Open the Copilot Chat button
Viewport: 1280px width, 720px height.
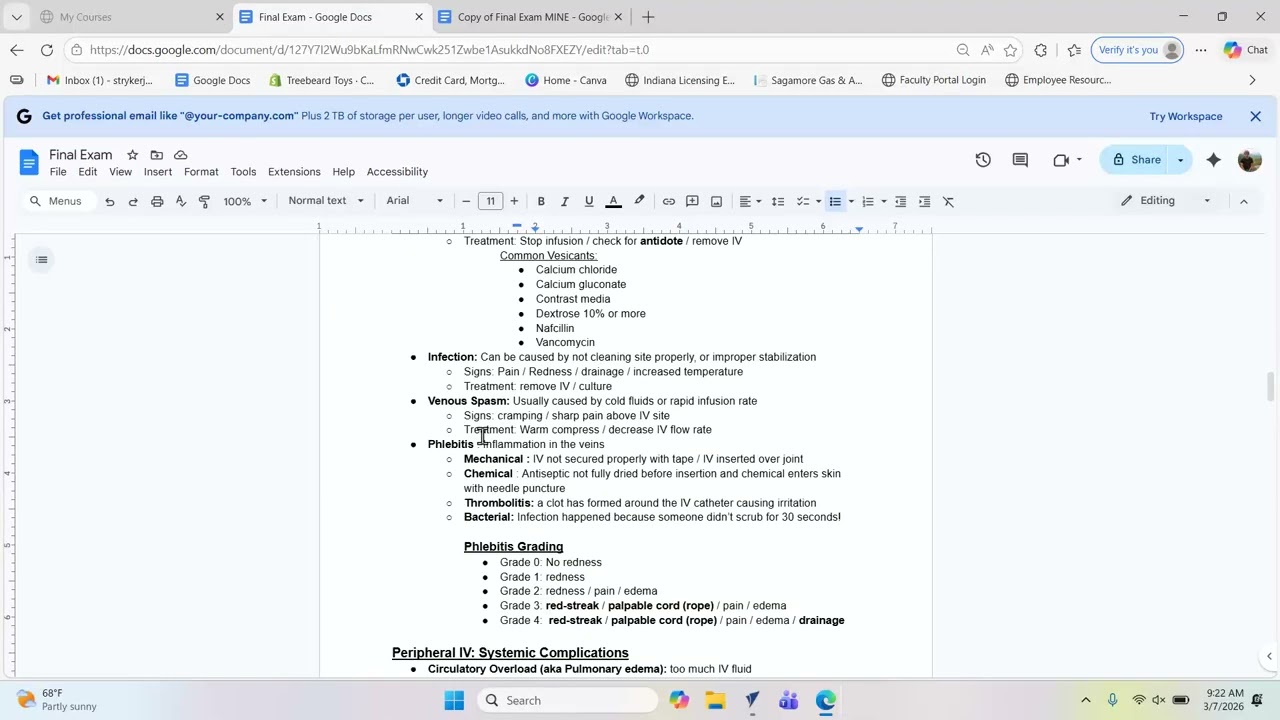coord(1245,50)
